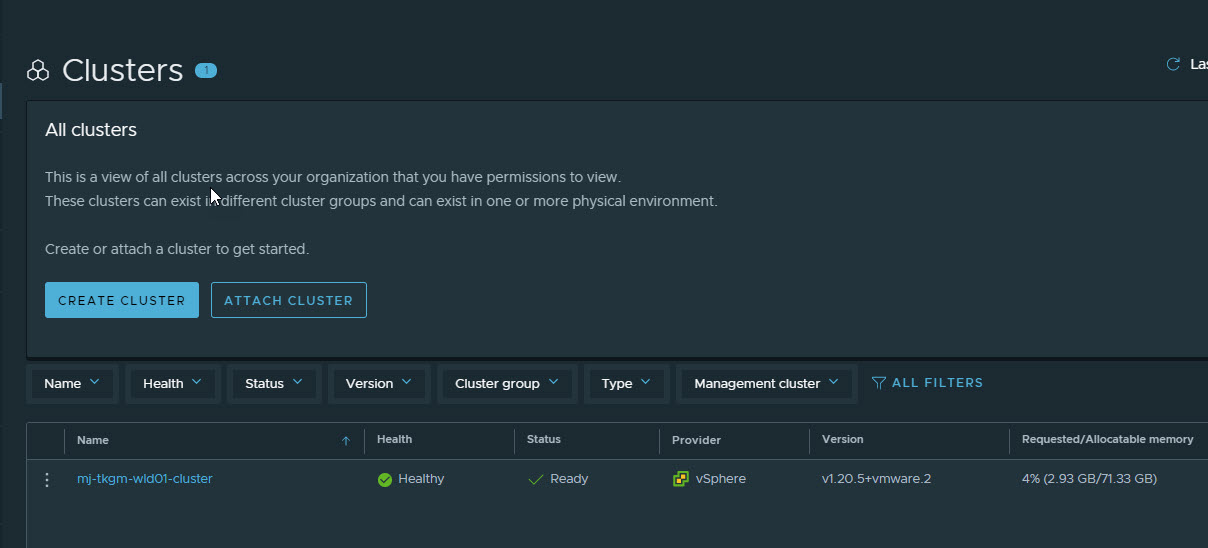
Task: Click the cluster count badge beside Clusters
Action: (205, 70)
